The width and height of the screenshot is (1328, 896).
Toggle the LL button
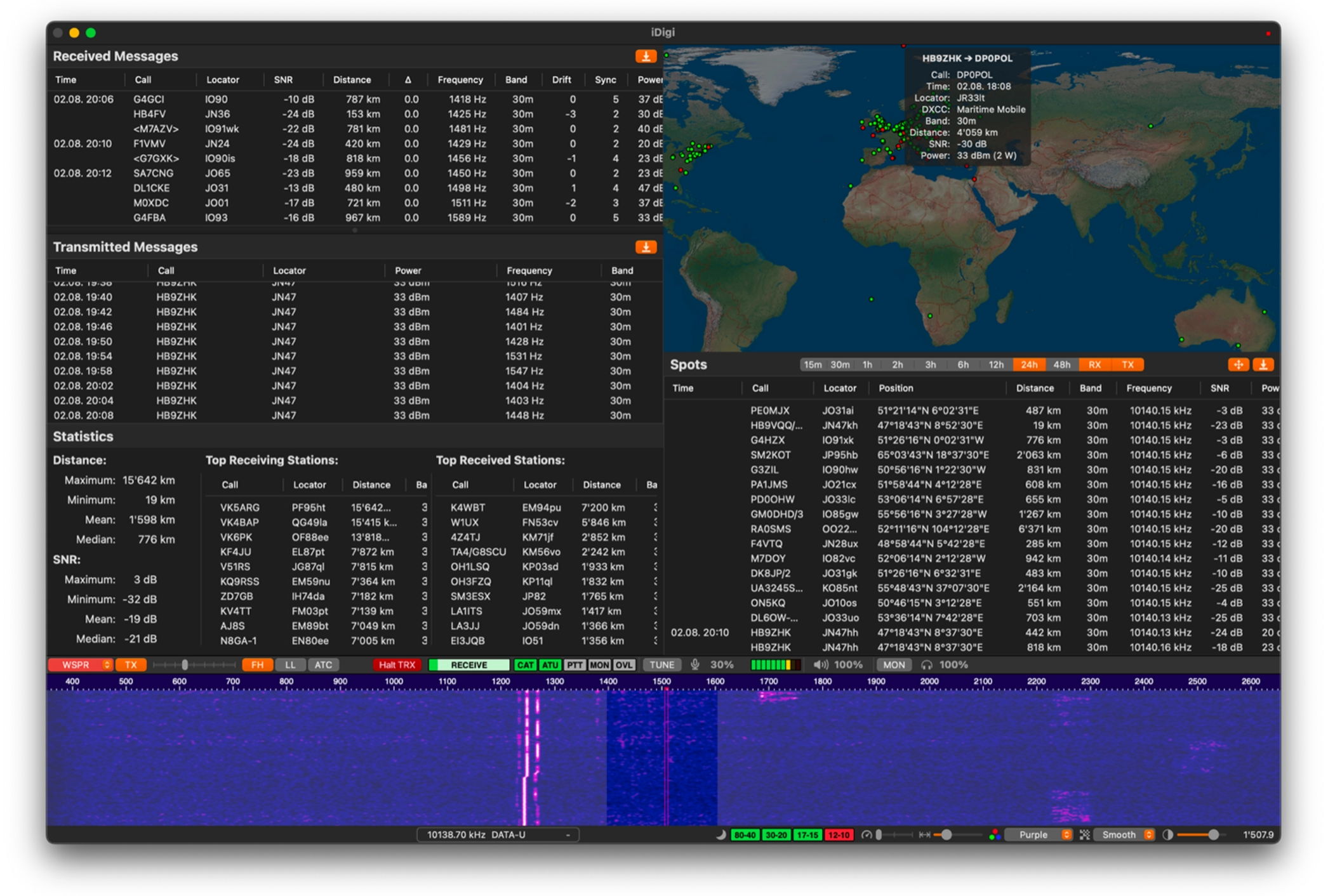290,665
